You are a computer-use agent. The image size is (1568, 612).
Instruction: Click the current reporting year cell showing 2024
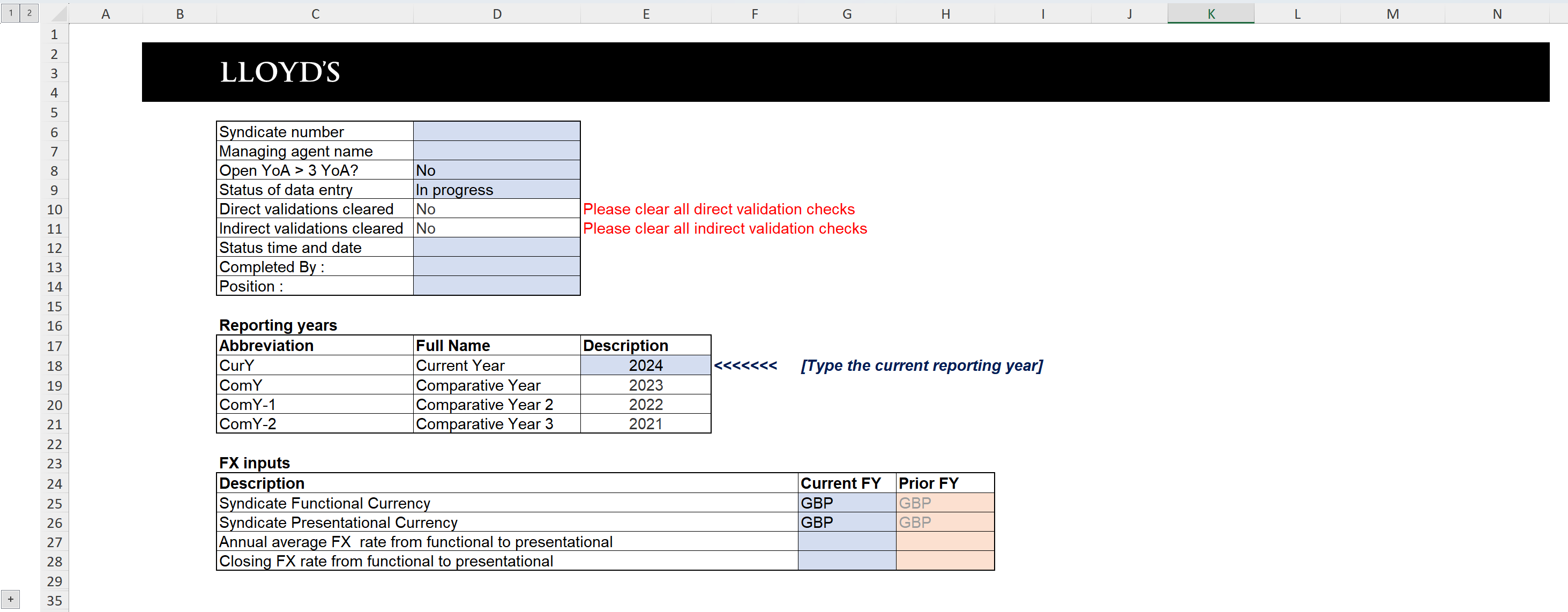[645, 365]
